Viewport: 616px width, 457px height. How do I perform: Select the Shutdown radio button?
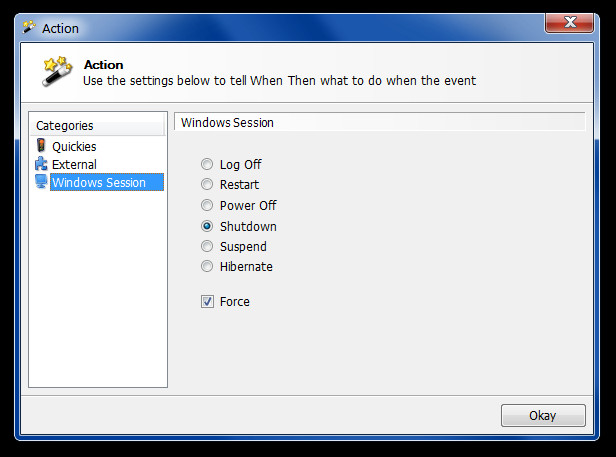[x=207, y=226]
